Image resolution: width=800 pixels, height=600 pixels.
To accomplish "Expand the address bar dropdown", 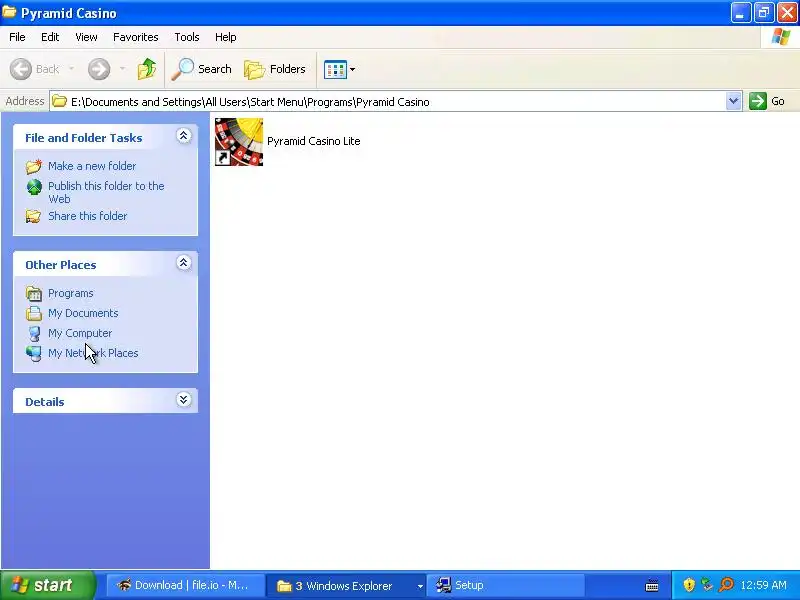I will pyautogui.click(x=733, y=101).
